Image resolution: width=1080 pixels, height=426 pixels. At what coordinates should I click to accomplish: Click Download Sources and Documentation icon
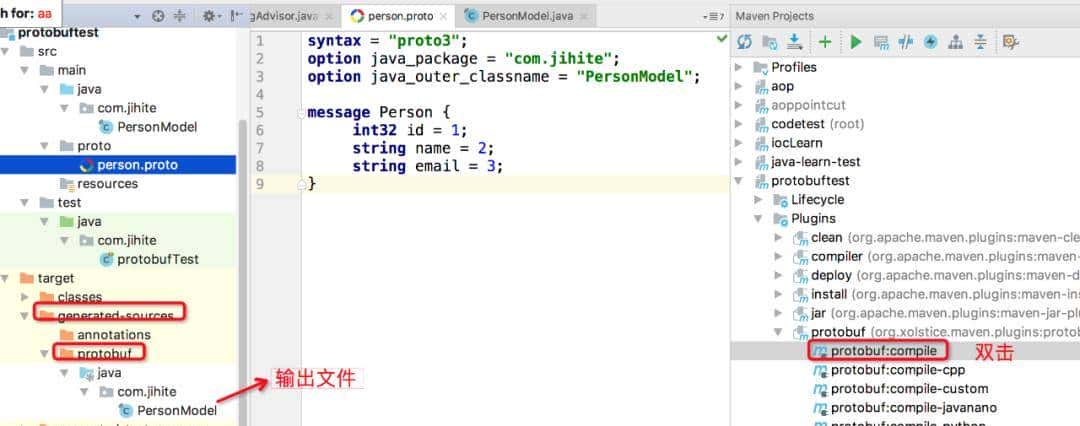795,42
